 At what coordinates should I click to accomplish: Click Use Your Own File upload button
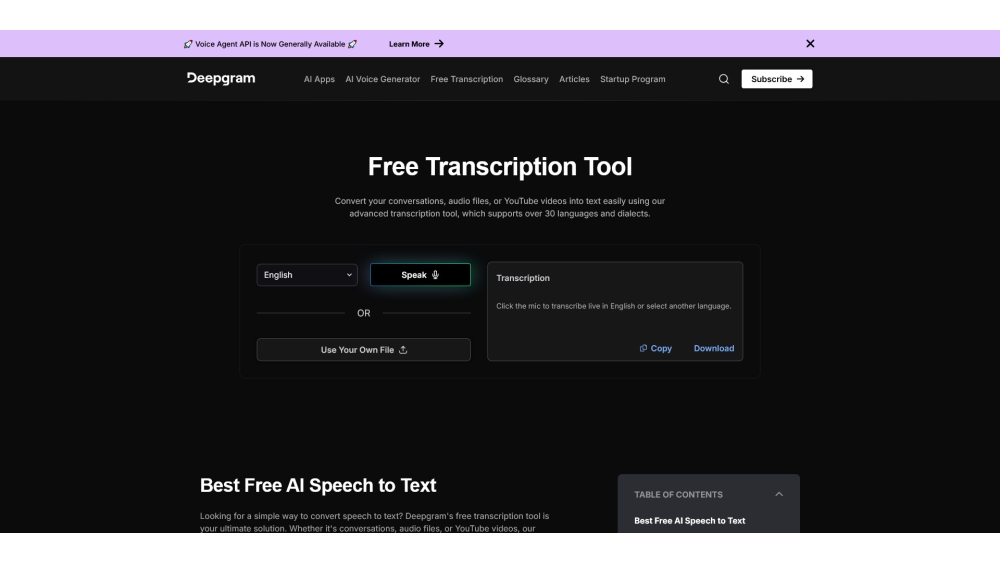pos(363,350)
